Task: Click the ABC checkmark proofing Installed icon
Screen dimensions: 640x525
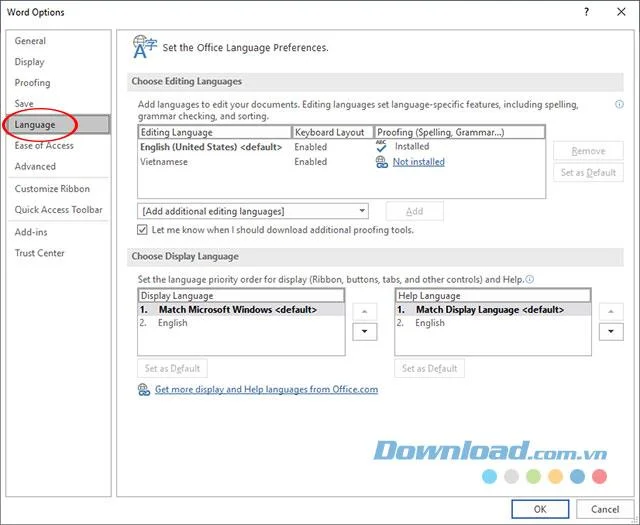Action: [381, 146]
